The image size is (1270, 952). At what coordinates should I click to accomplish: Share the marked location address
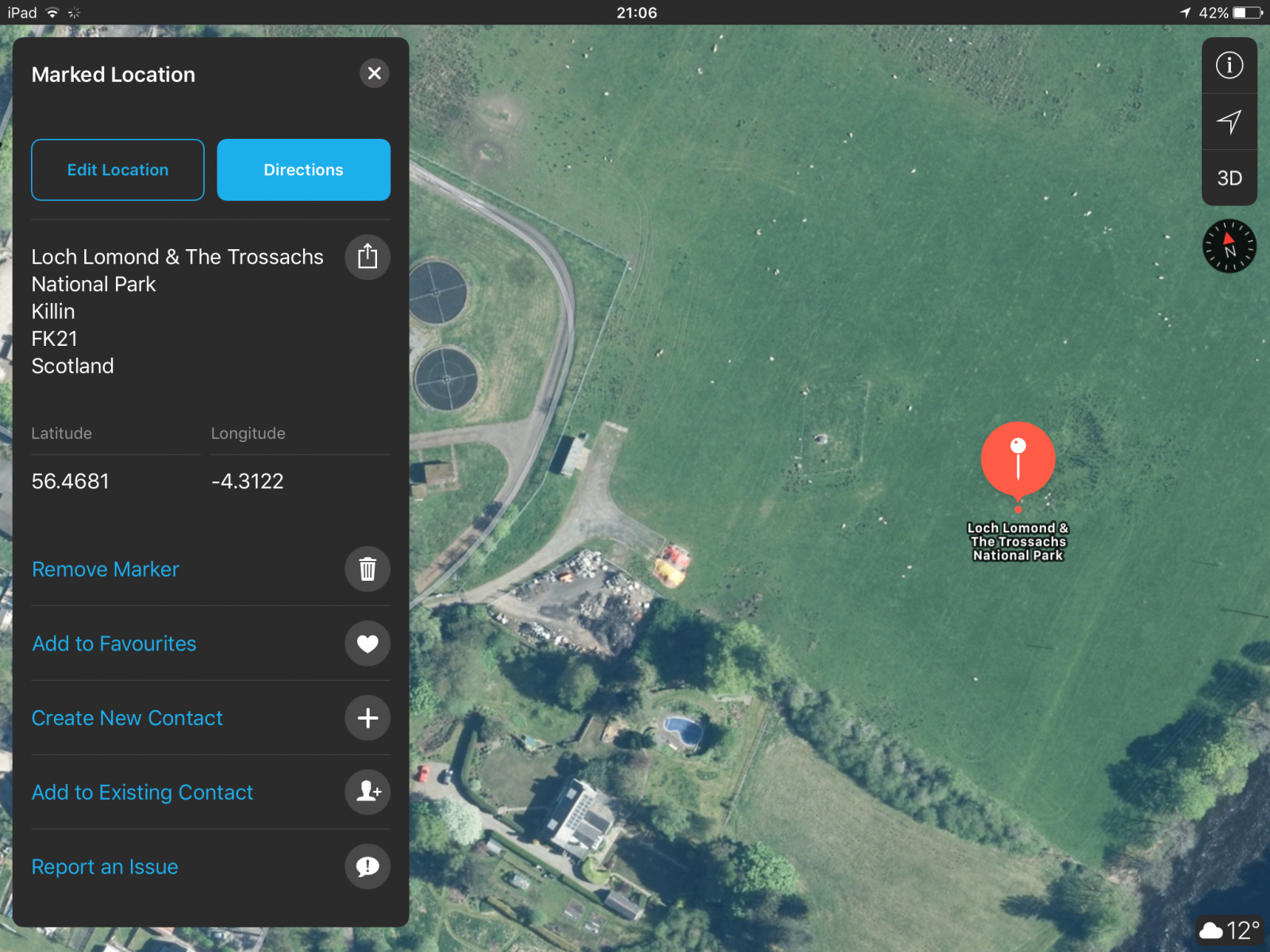pyautogui.click(x=368, y=257)
